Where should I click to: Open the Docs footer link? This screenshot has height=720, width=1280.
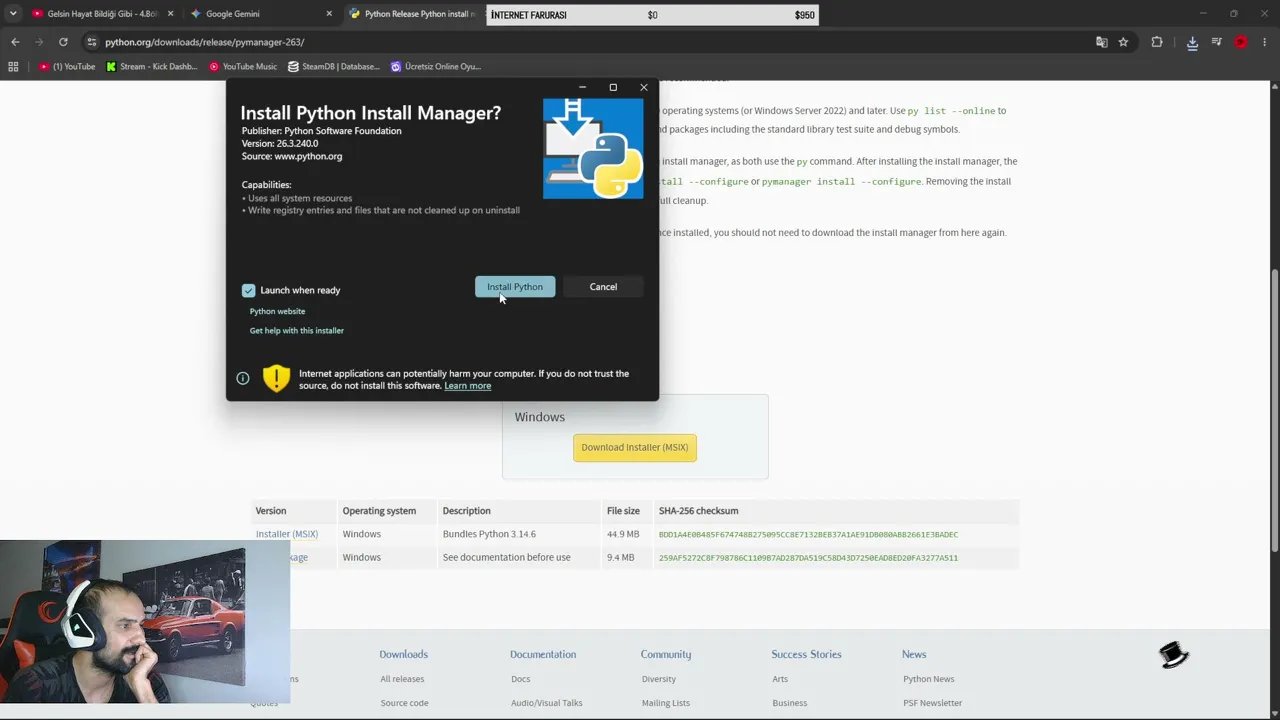click(520, 679)
